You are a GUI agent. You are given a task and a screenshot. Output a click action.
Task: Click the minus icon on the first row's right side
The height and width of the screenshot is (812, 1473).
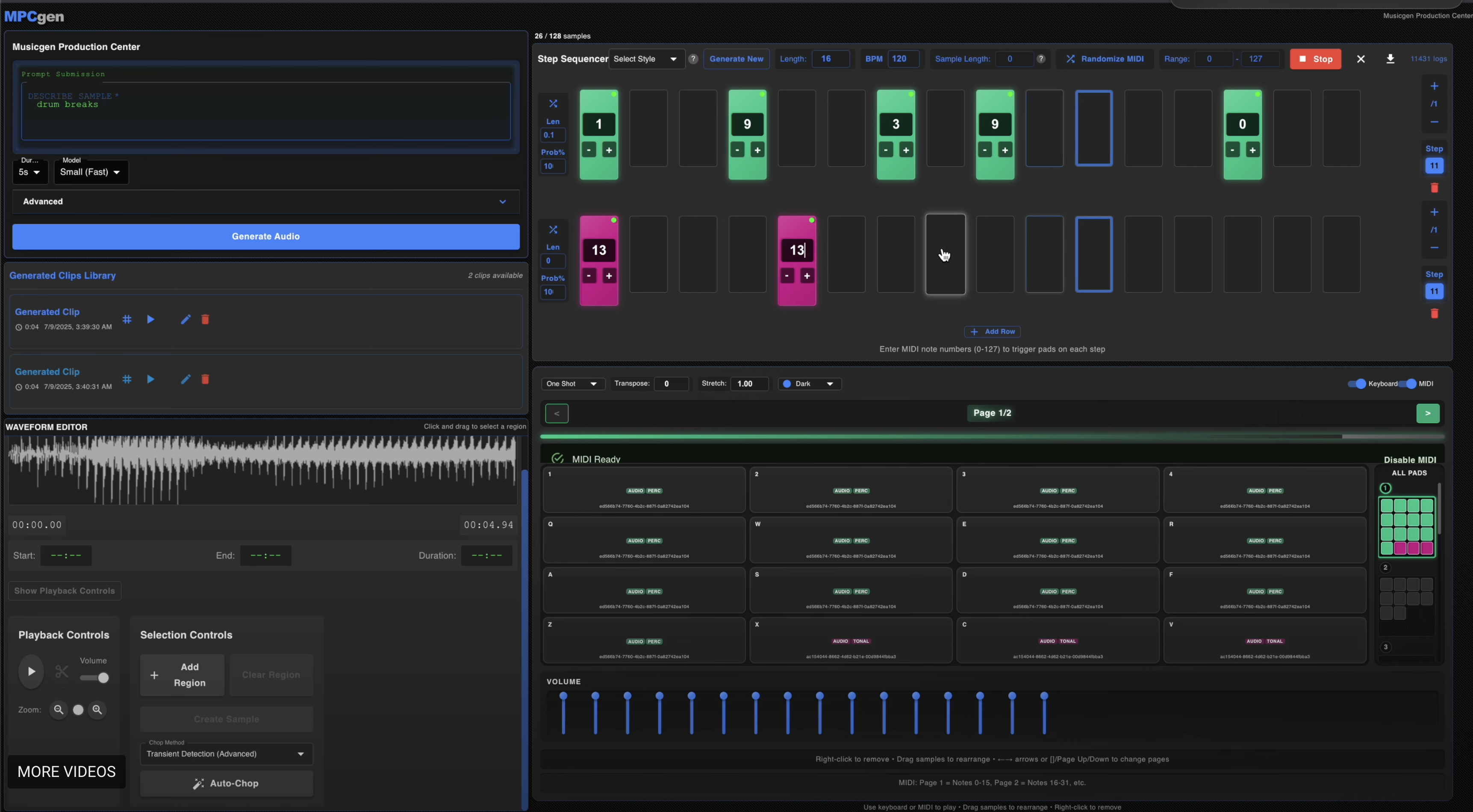(1434, 122)
